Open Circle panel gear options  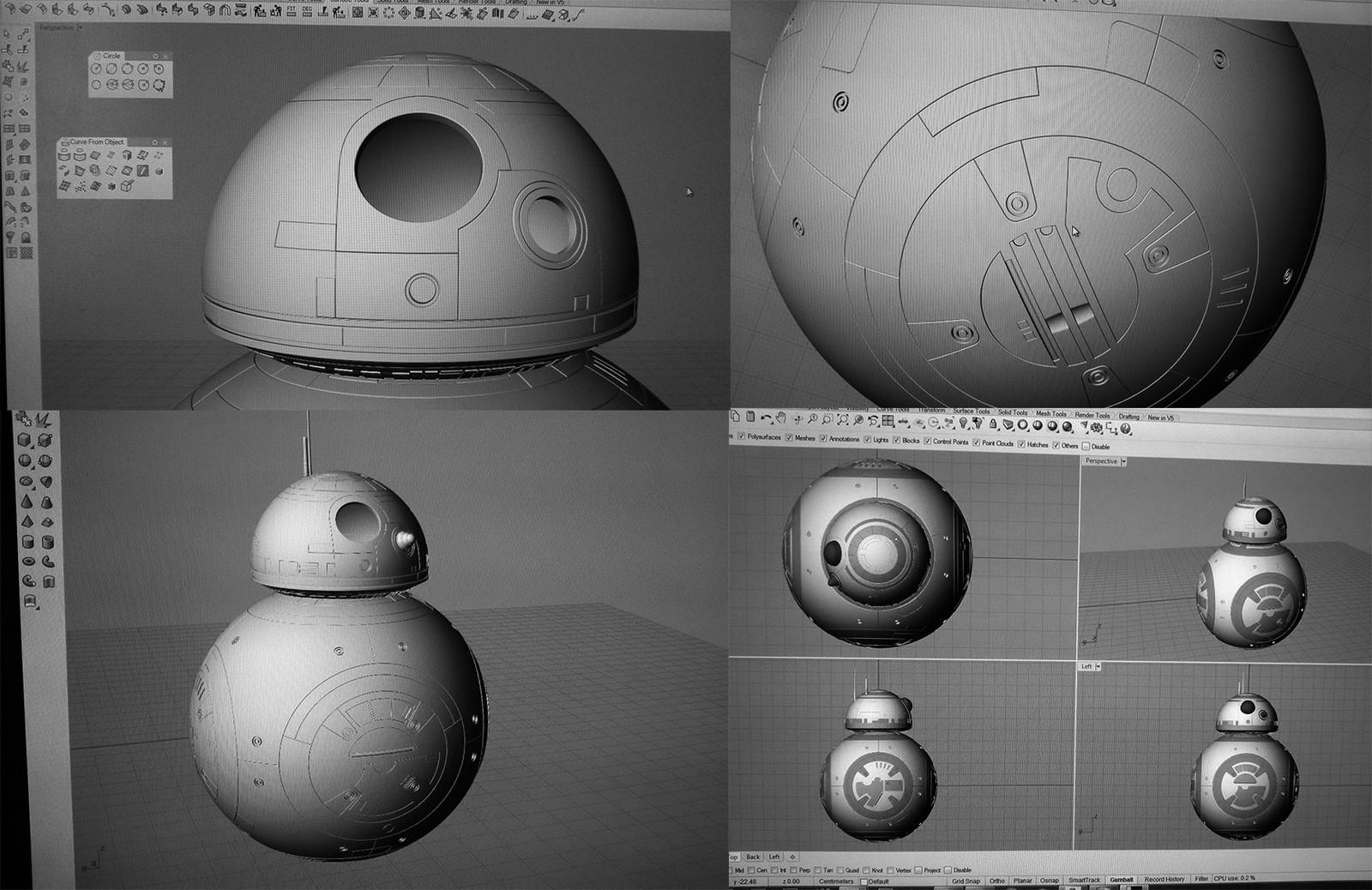click(x=155, y=57)
